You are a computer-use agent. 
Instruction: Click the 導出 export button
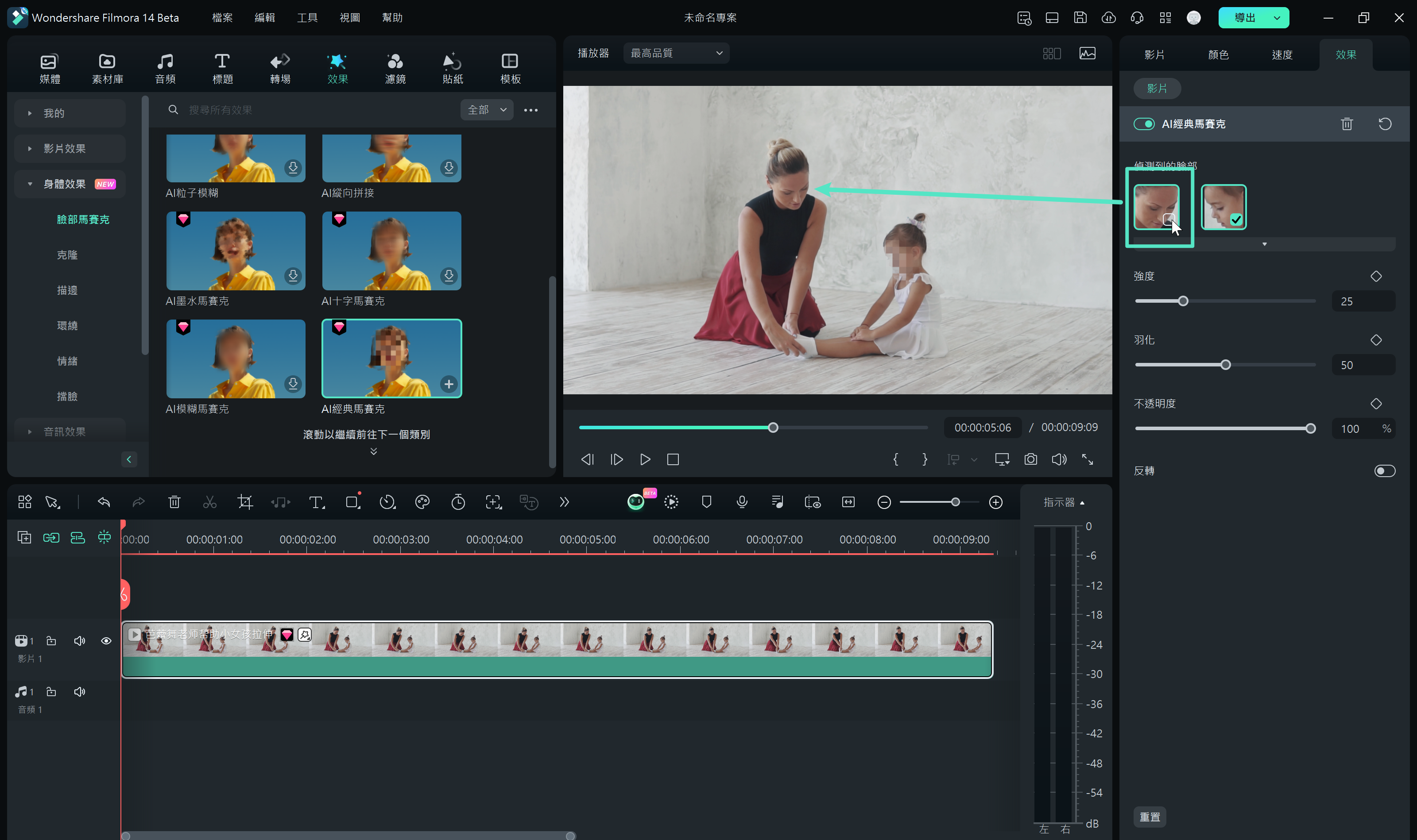coord(1244,18)
